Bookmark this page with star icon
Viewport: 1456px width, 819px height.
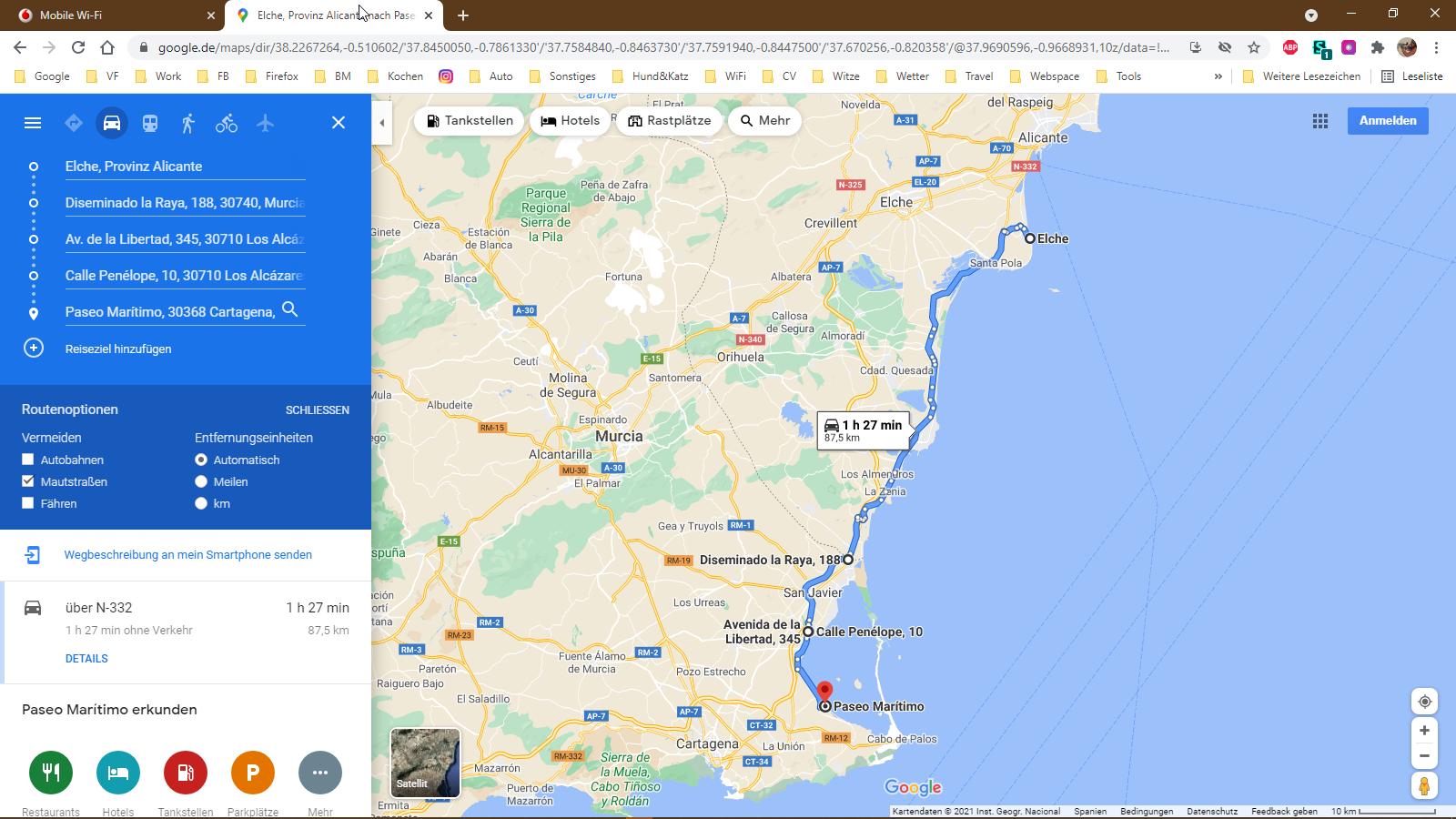1254,47
